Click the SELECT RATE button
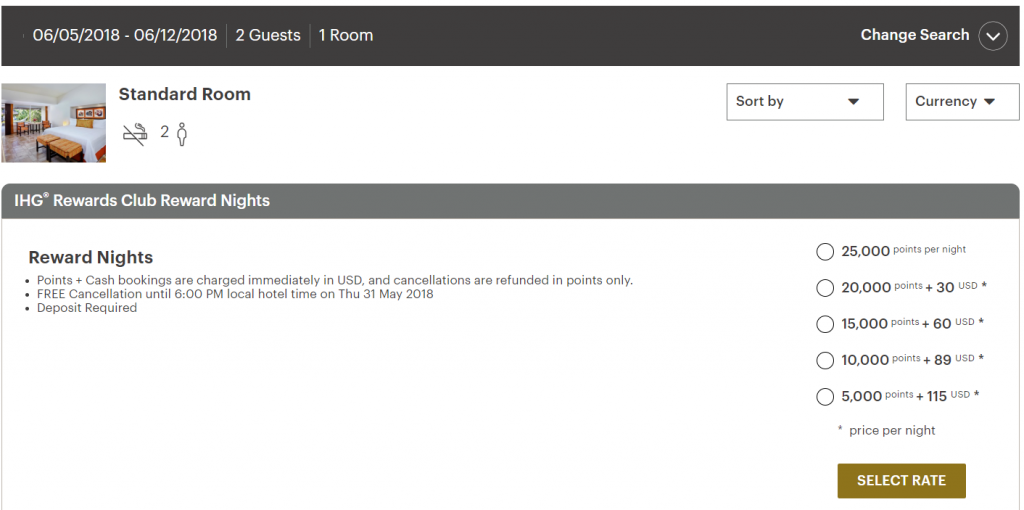This screenshot has height=510, width=1024. pos(901,481)
